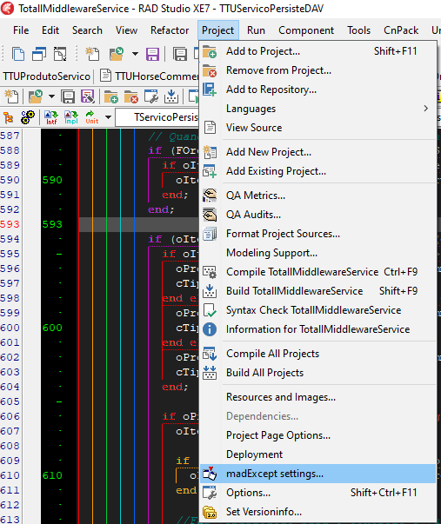Open project Options entry
This screenshot has width=441, height=524.
coord(318,493)
